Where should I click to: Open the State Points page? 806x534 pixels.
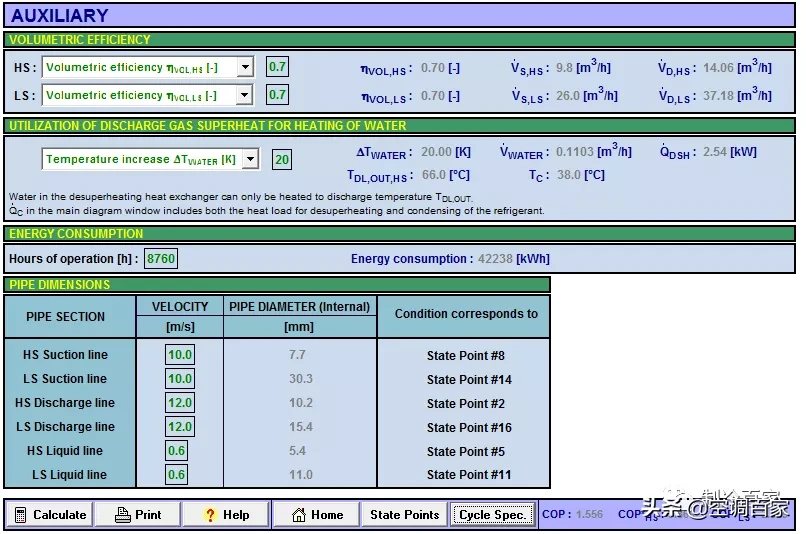click(x=405, y=514)
